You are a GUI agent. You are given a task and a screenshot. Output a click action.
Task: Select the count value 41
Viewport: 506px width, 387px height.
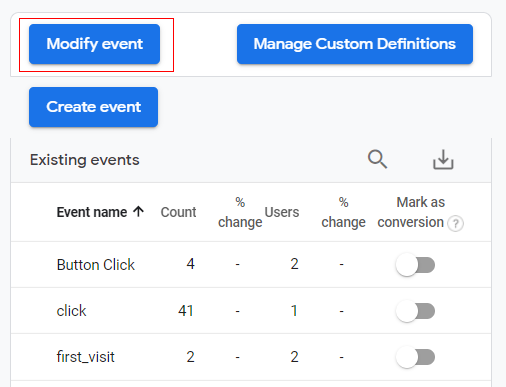point(186,311)
